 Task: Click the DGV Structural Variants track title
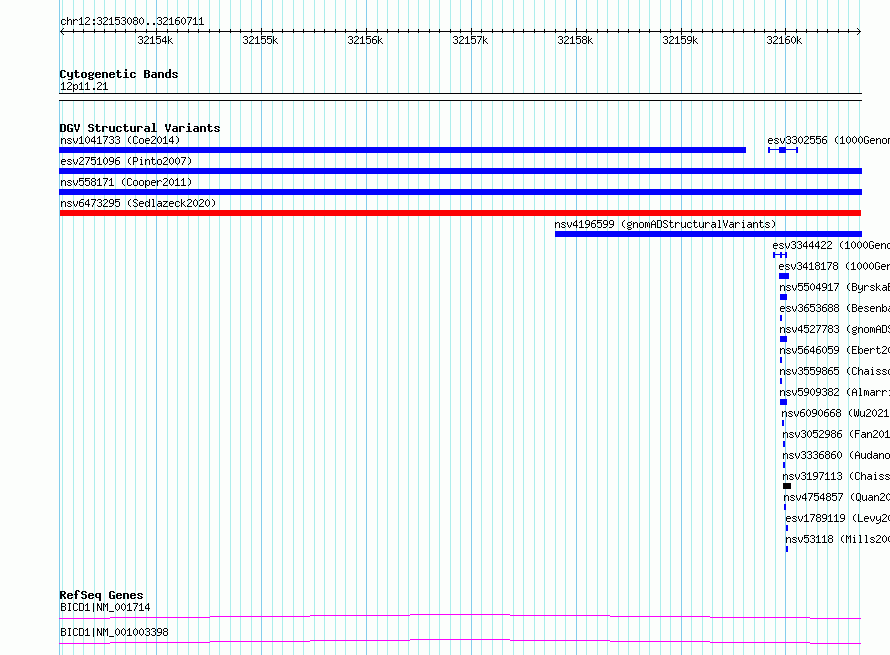[x=140, y=128]
